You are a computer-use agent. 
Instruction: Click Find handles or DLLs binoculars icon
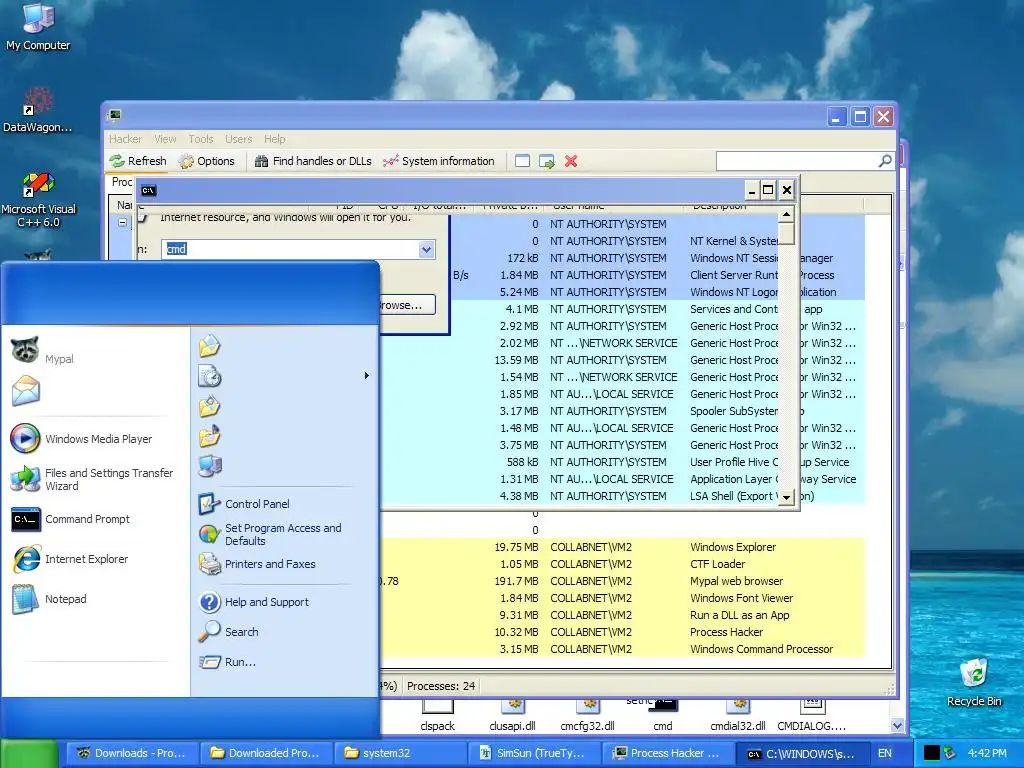[261, 161]
